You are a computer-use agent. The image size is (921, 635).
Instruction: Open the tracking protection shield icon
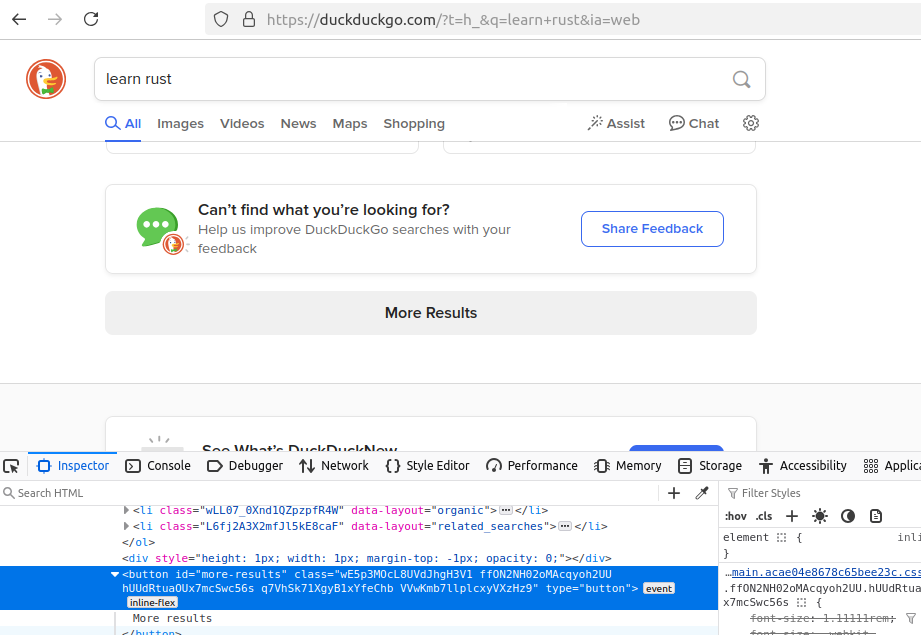[221, 19]
